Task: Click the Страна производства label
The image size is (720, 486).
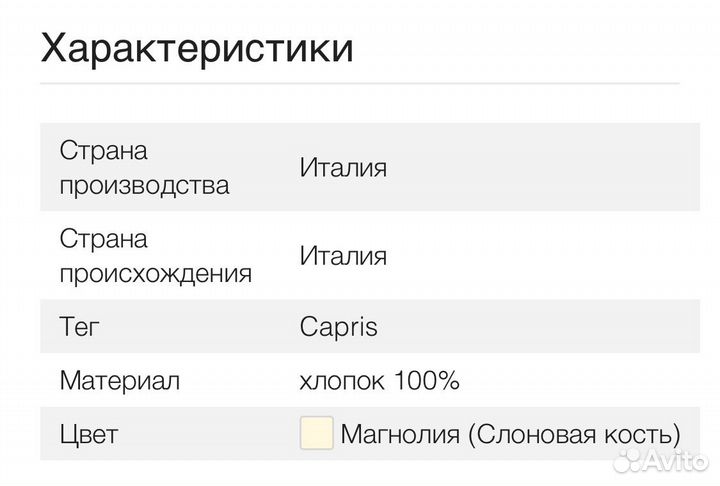Action: 144,168
